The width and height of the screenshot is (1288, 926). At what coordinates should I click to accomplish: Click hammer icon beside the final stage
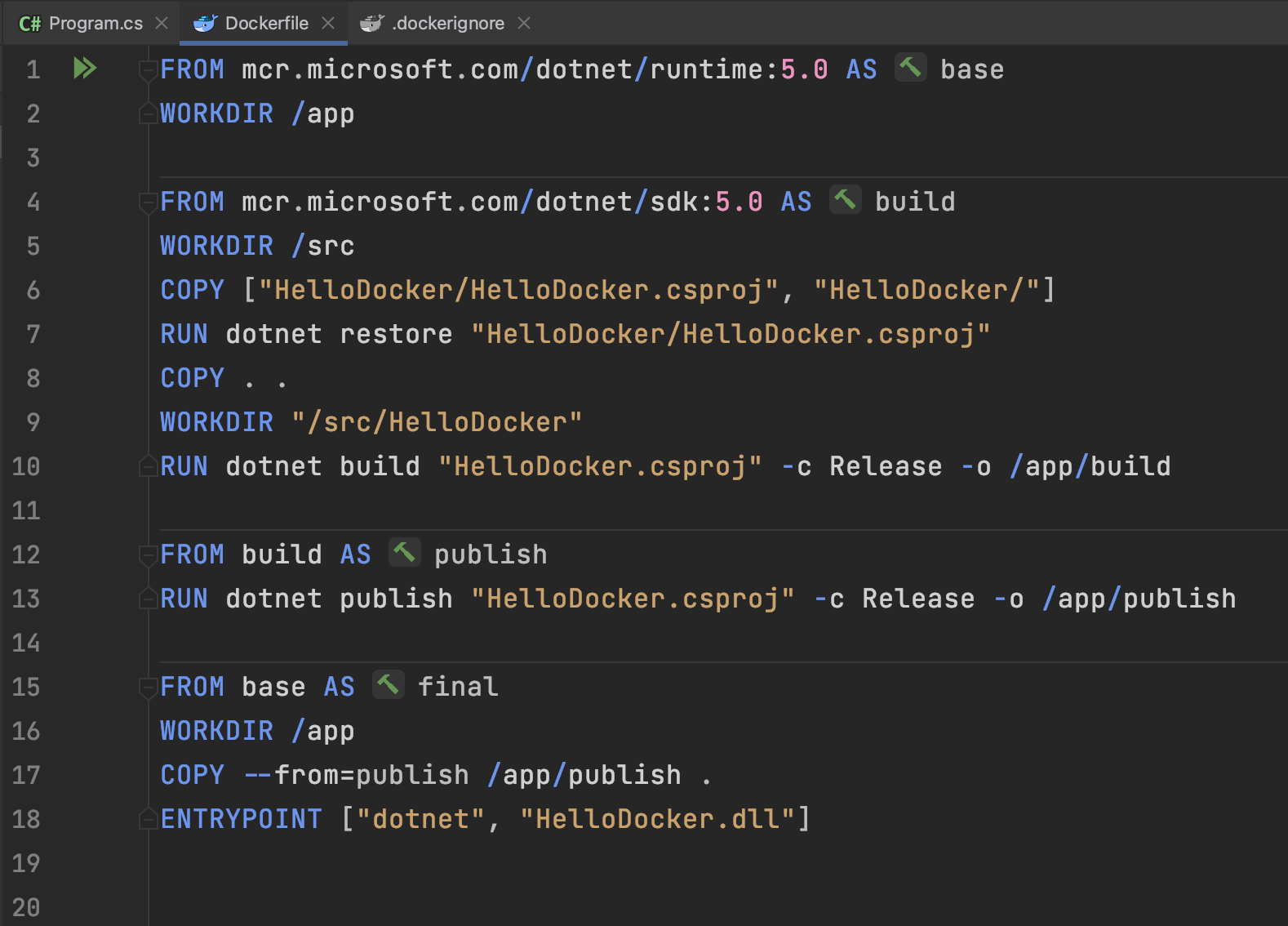(388, 685)
